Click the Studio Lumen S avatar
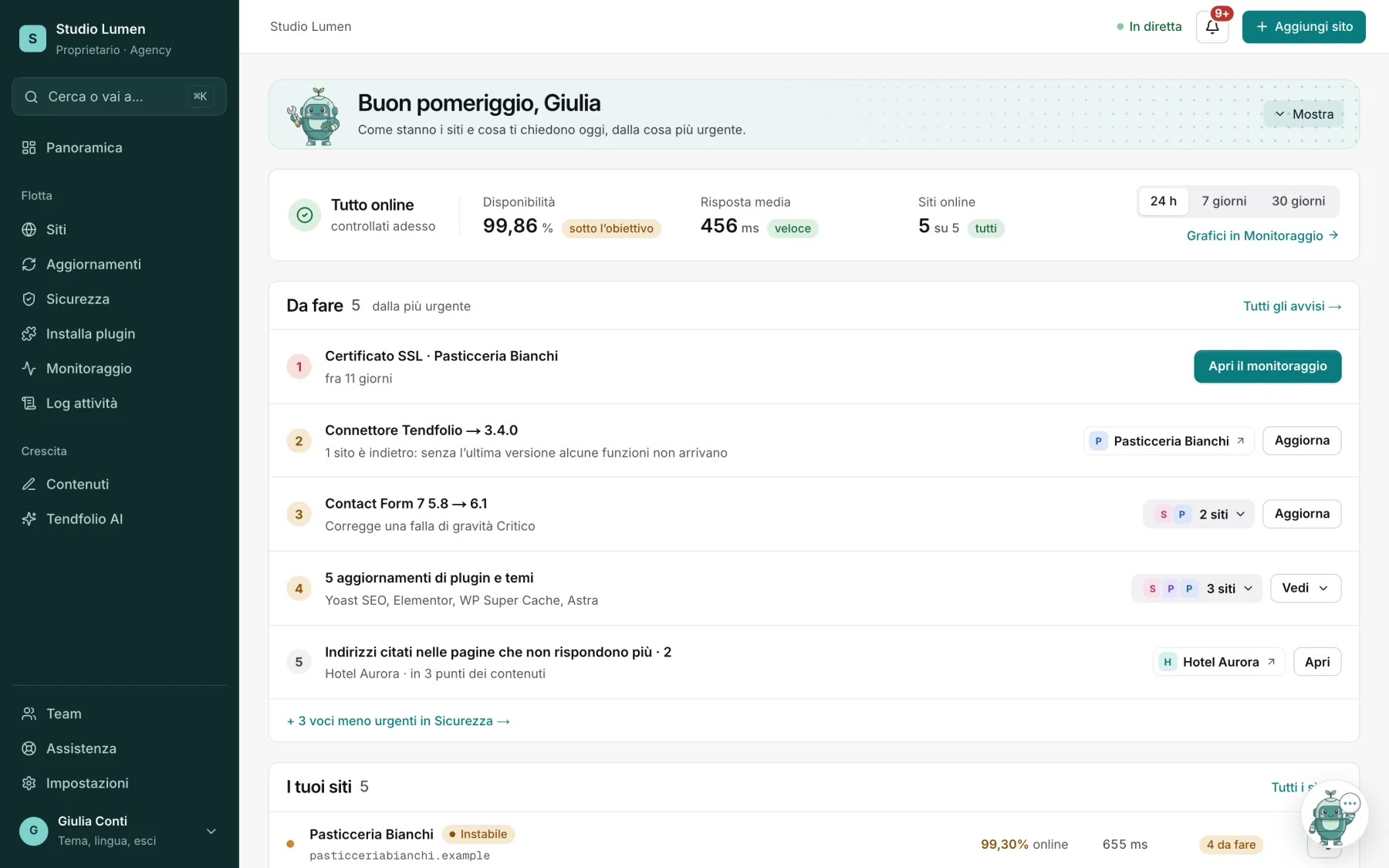1389x868 pixels. (32, 39)
